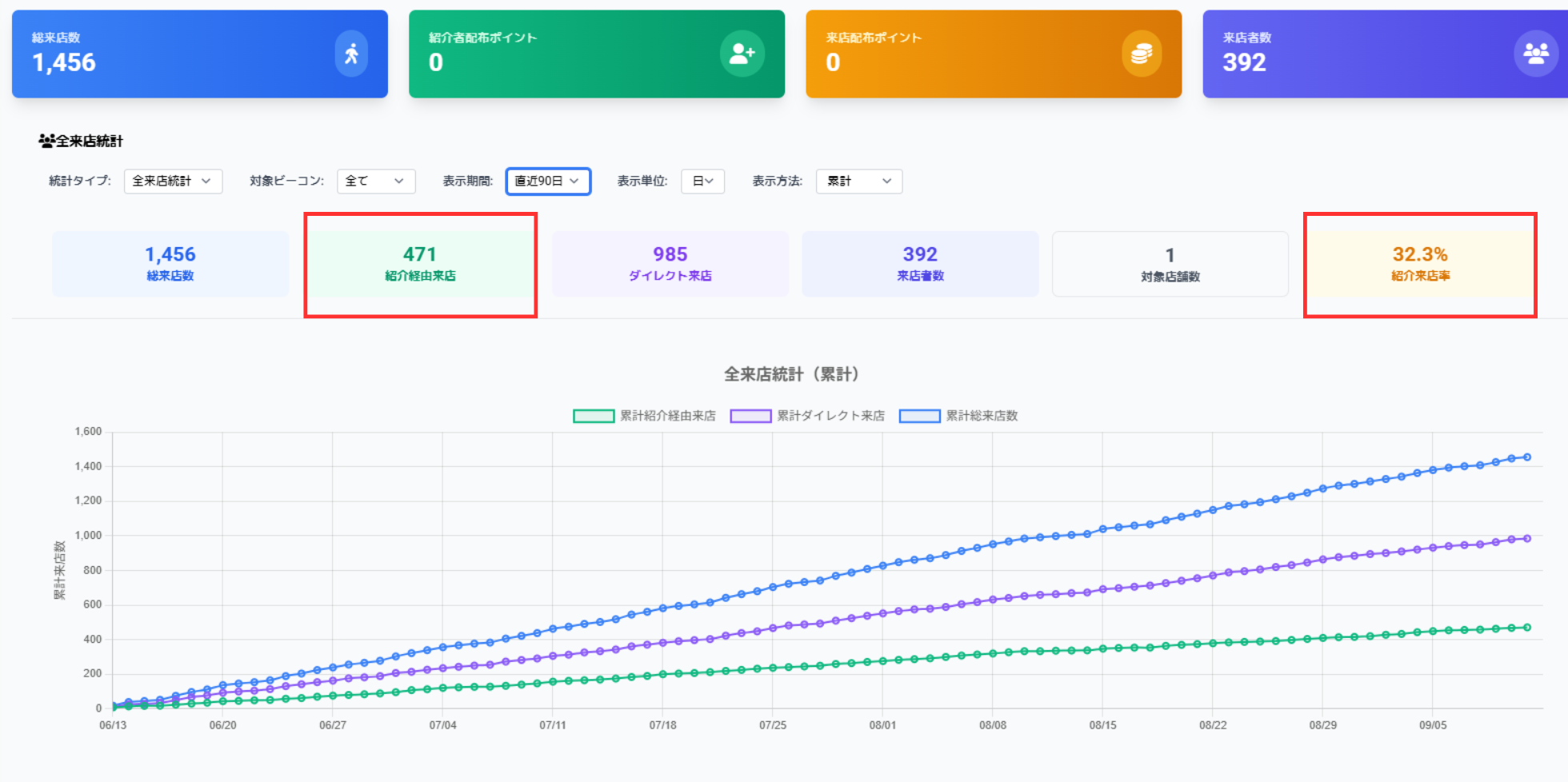
Task: Hide the 累計総来店数 series via legend
Action: coord(958,416)
